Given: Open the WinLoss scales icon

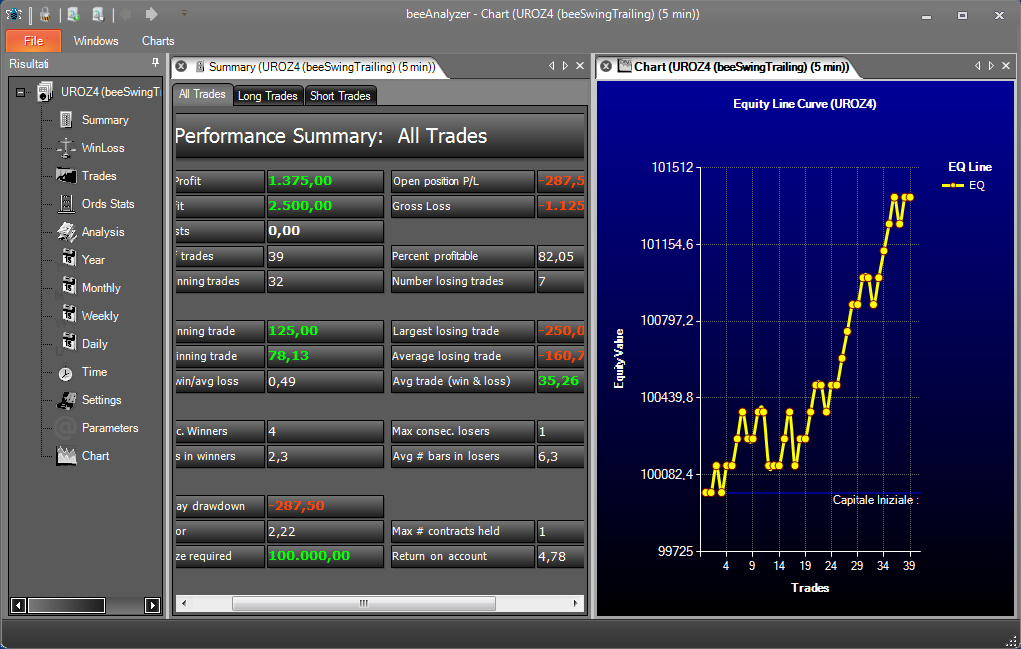Looking at the screenshot, I should (66, 148).
